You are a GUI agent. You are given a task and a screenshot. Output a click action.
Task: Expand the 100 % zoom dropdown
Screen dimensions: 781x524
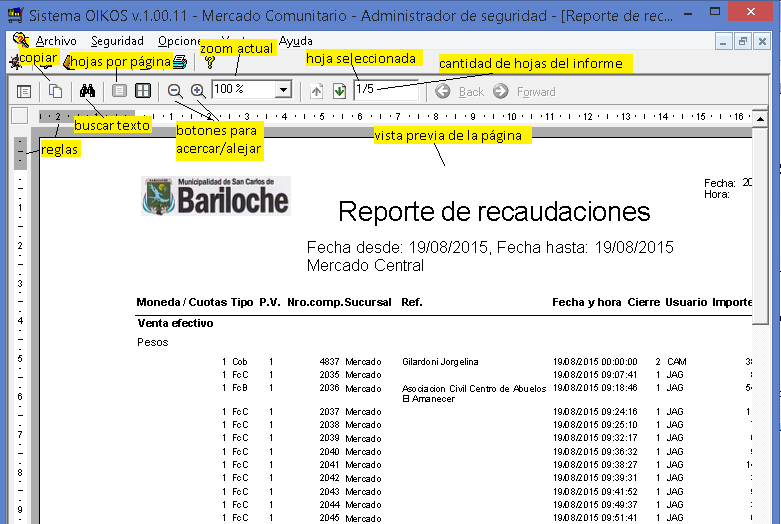283,91
